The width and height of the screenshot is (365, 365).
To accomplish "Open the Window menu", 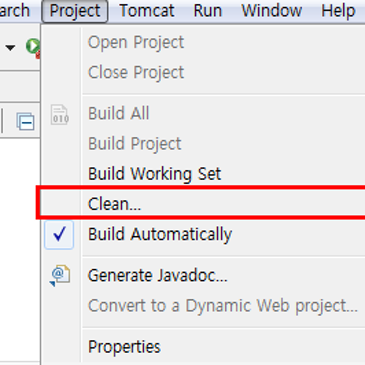I will point(271,11).
